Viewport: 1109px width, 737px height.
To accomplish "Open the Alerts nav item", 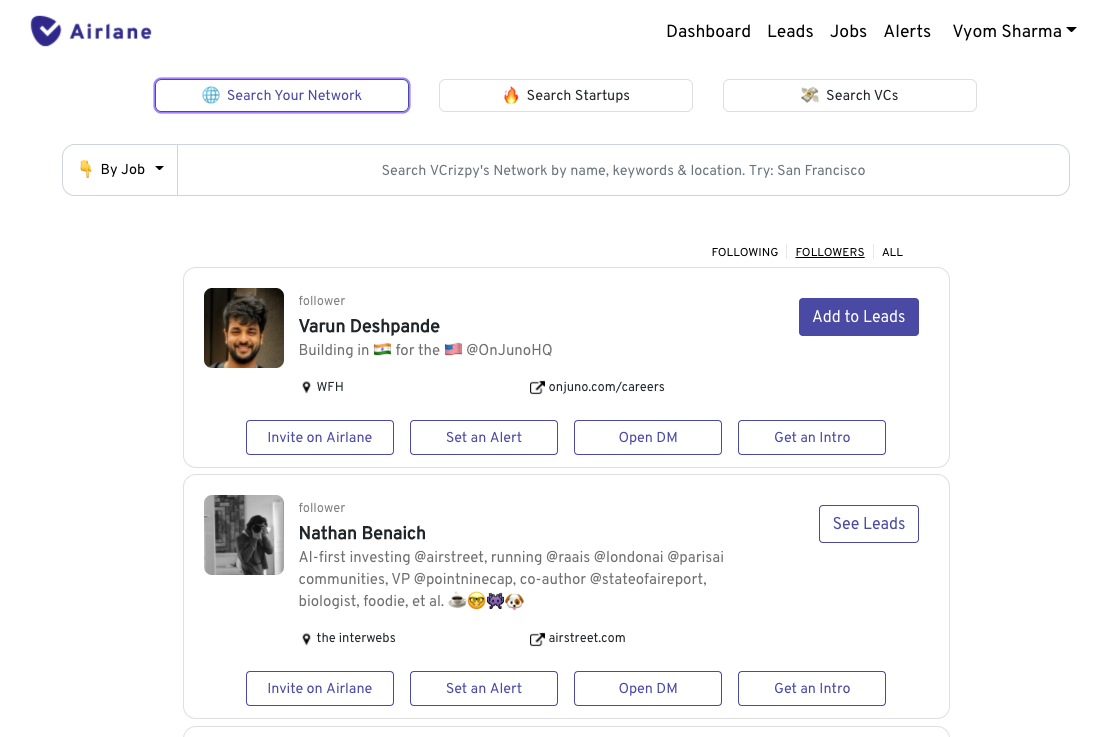I will pos(907,32).
